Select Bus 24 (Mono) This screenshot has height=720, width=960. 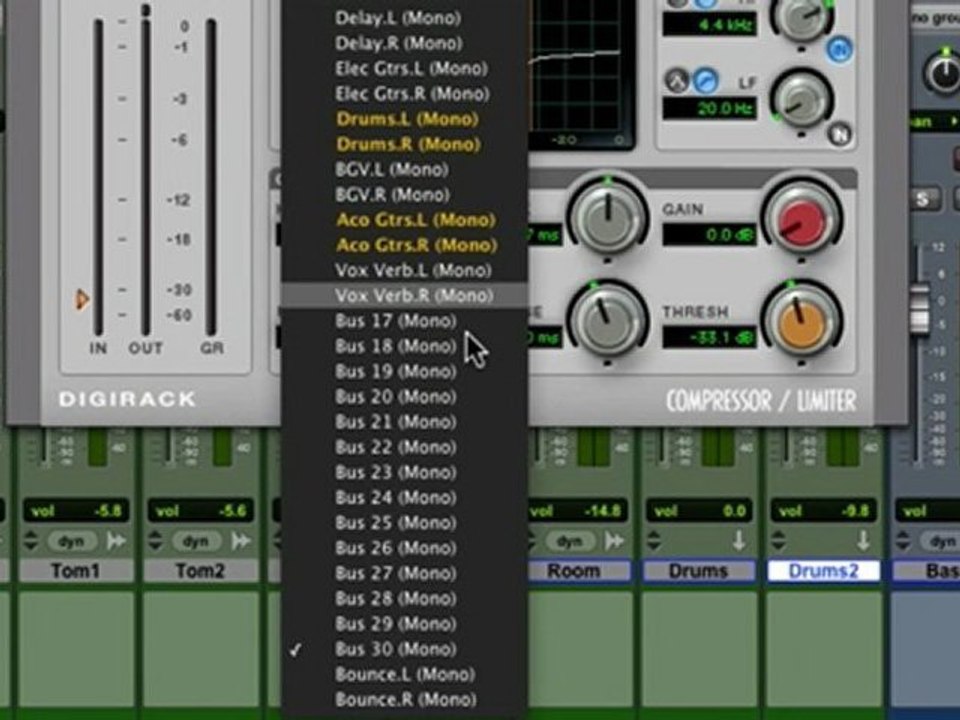(404, 498)
